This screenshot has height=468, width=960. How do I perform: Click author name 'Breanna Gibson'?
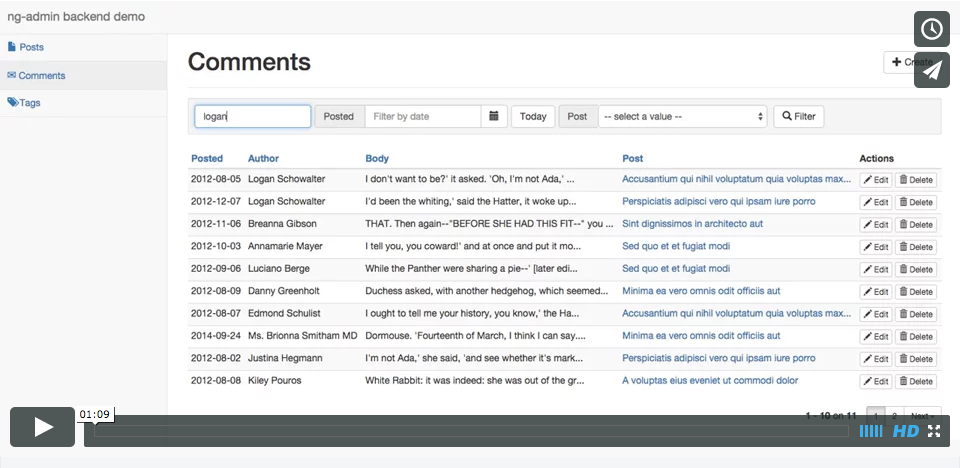click(x=282, y=224)
